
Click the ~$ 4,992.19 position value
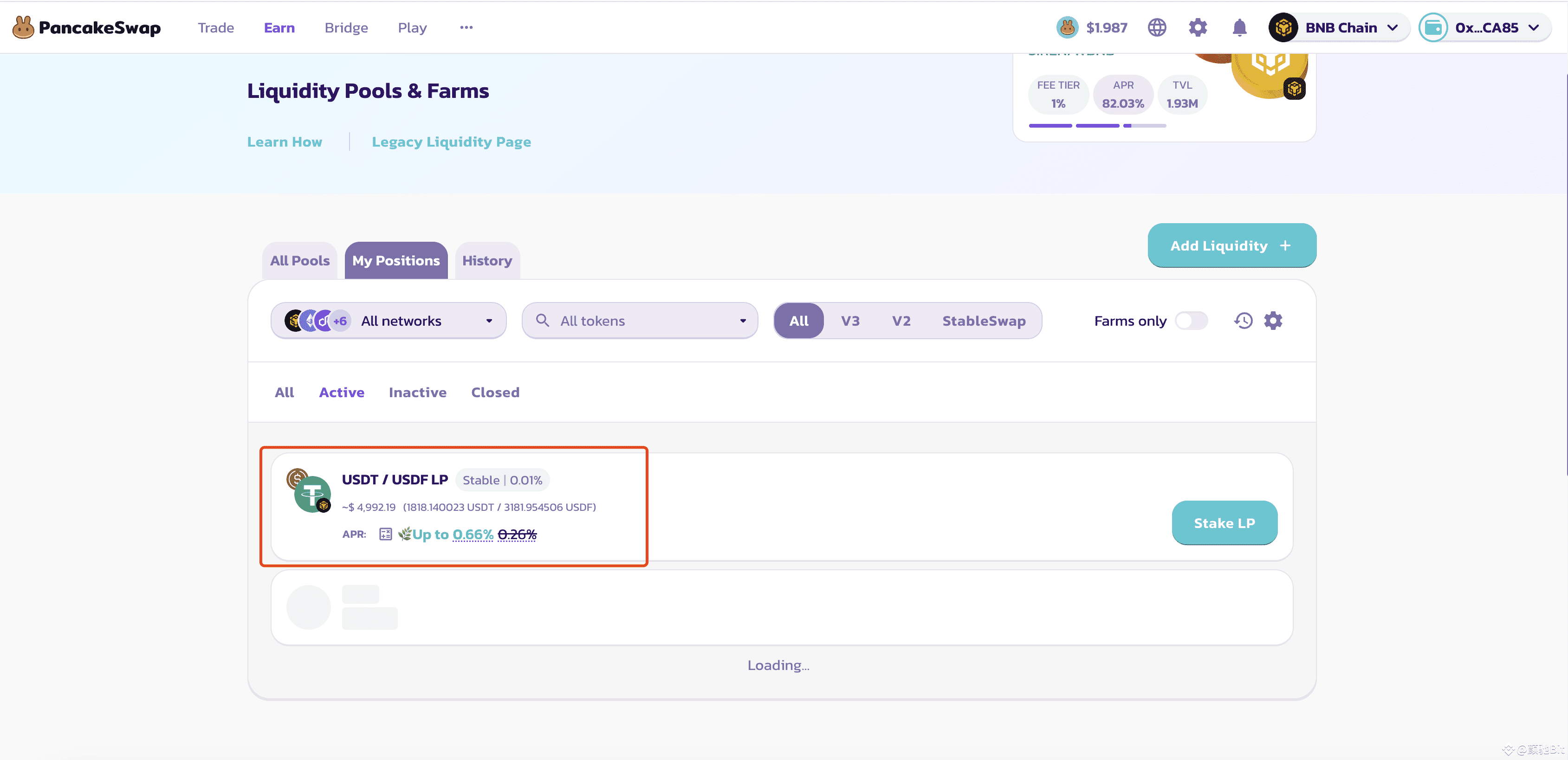pyautogui.click(x=368, y=507)
